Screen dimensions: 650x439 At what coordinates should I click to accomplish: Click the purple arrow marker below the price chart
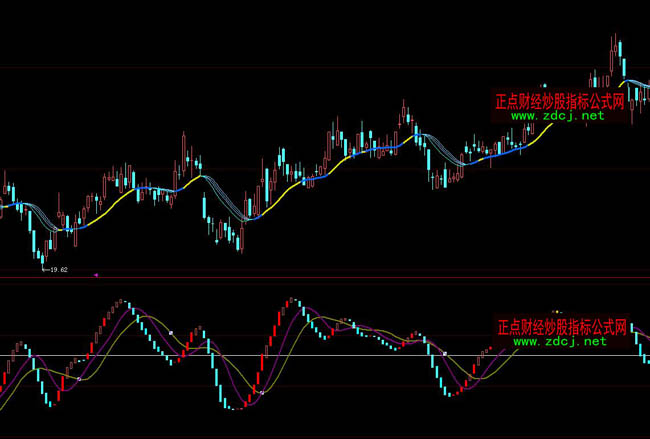coord(95,273)
